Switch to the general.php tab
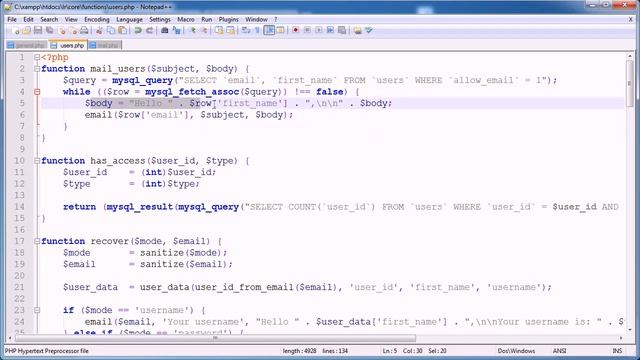This screenshot has height=360, width=640. coord(27,45)
